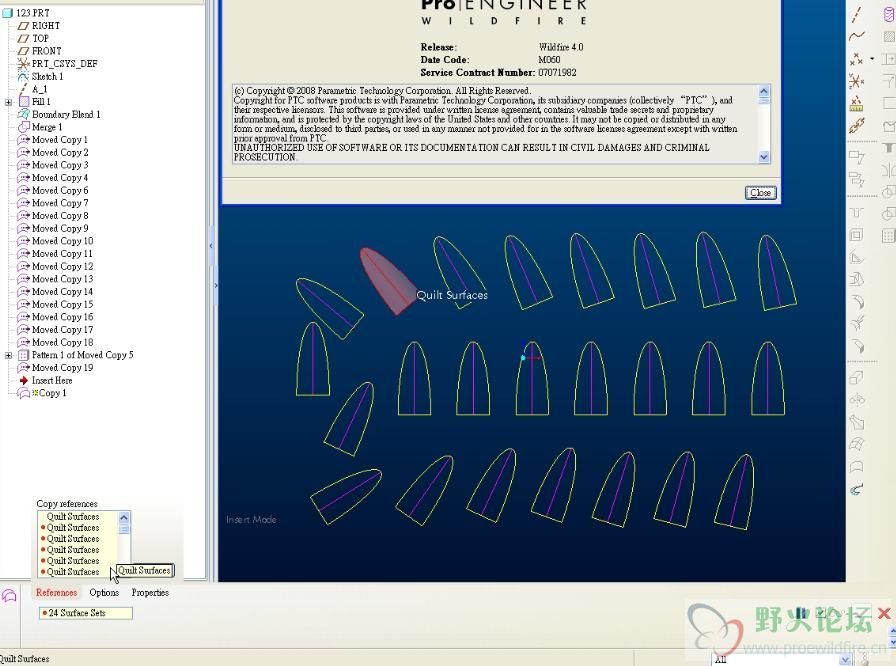The width and height of the screenshot is (896, 666).
Task: Click the purple cylinder icon at top right
Action: pyautogui.click(x=889, y=15)
